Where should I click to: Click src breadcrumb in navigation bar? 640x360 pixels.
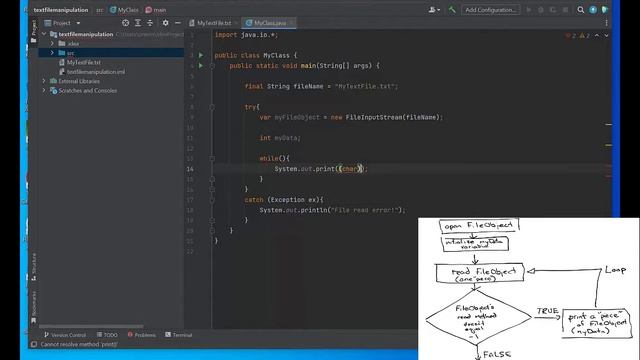[100, 10]
